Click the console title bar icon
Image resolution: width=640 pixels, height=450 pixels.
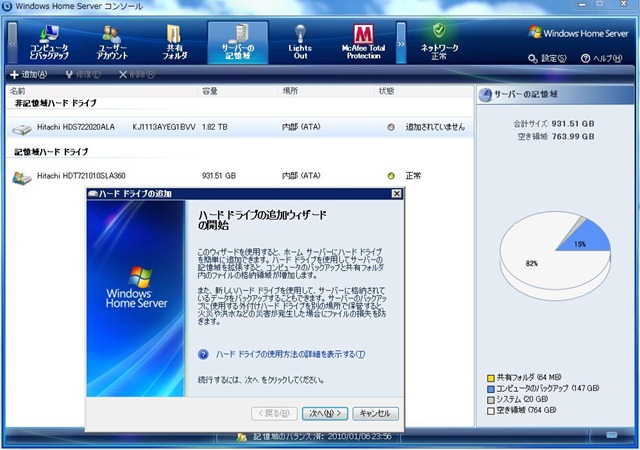[7, 6]
